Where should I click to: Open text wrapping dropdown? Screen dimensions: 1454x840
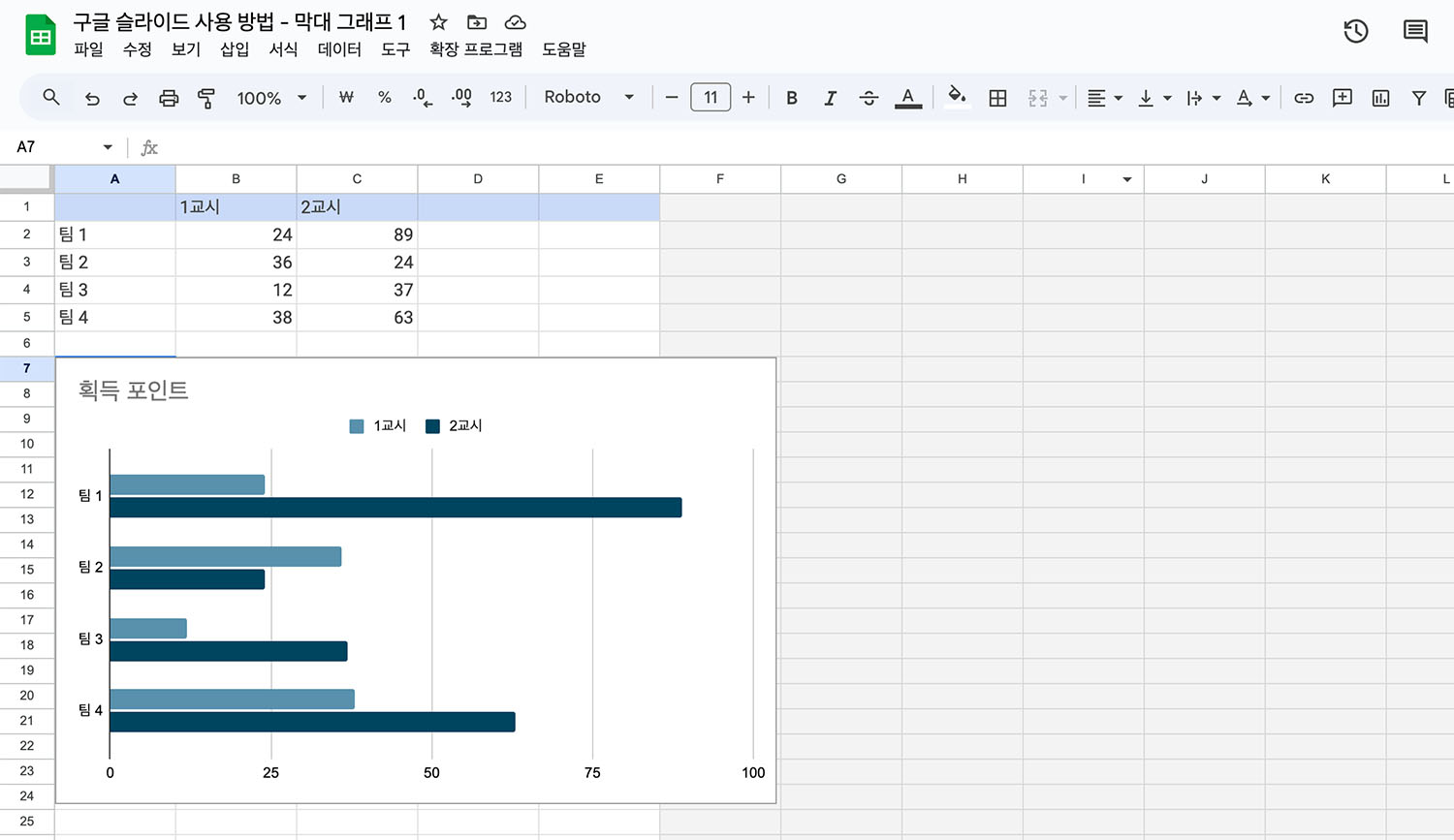point(1203,98)
